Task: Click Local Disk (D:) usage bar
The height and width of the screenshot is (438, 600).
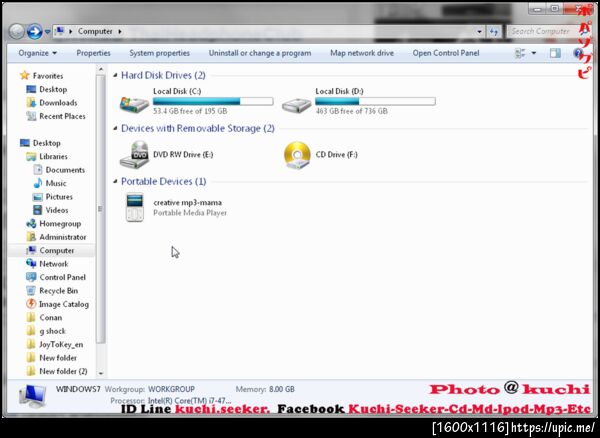Action: point(375,101)
